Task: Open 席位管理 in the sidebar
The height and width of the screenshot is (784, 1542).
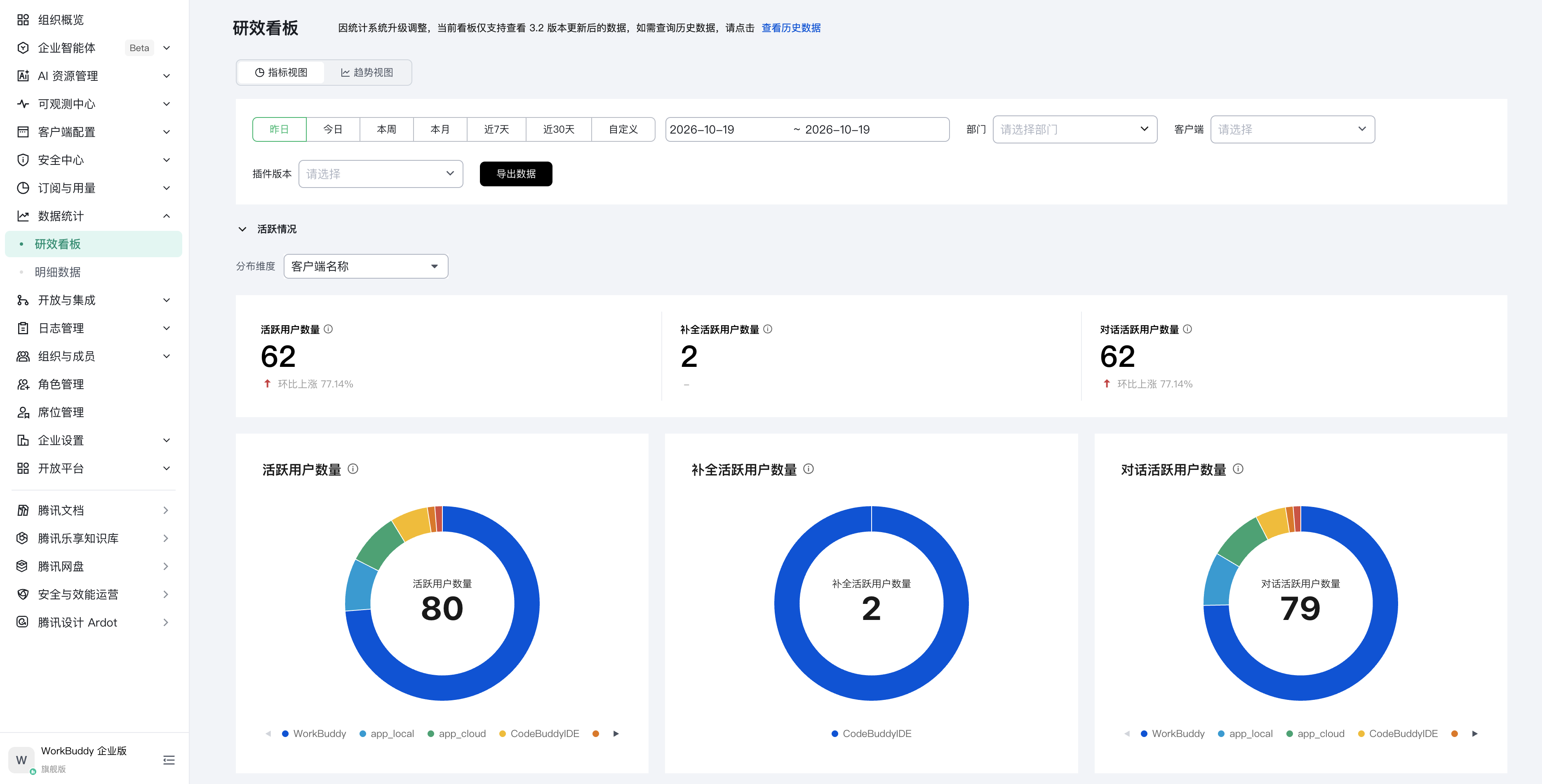Action: click(x=93, y=412)
